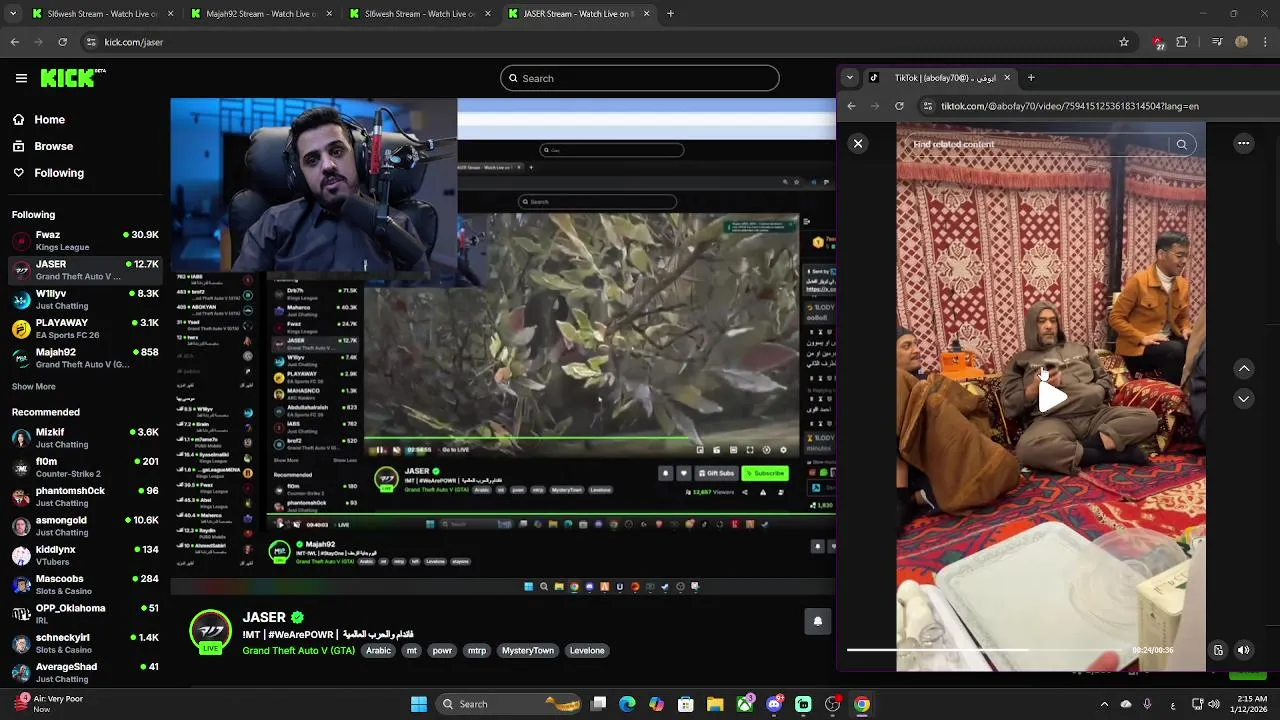
Task: Click the Kick search field
Action: coord(639,78)
